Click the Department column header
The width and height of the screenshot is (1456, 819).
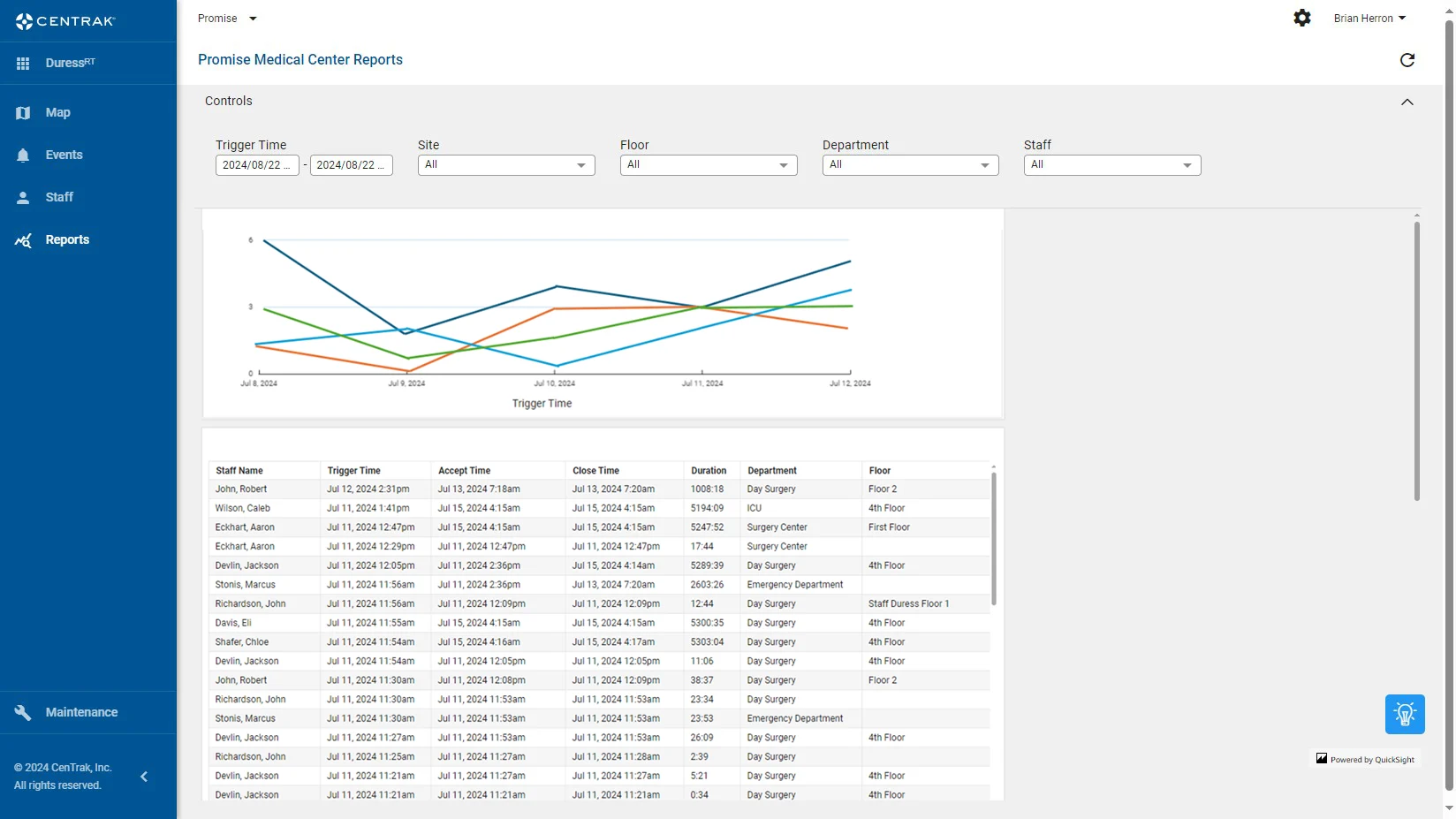pos(772,471)
